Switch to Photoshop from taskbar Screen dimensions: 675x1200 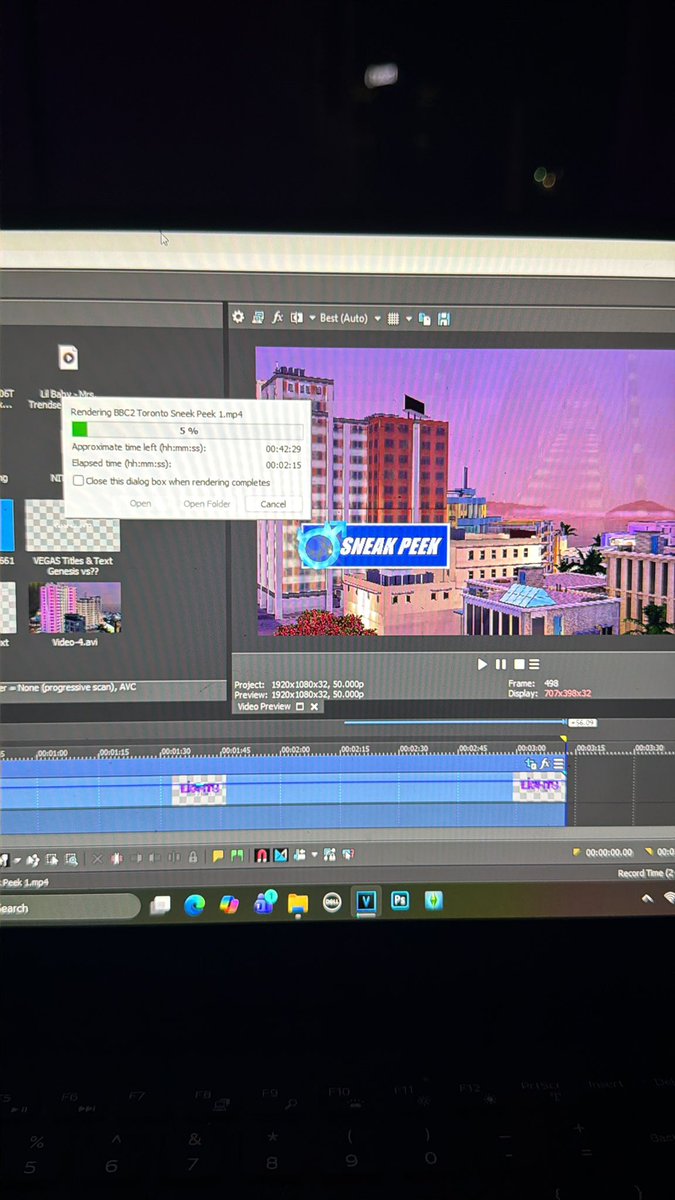point(400,901)
